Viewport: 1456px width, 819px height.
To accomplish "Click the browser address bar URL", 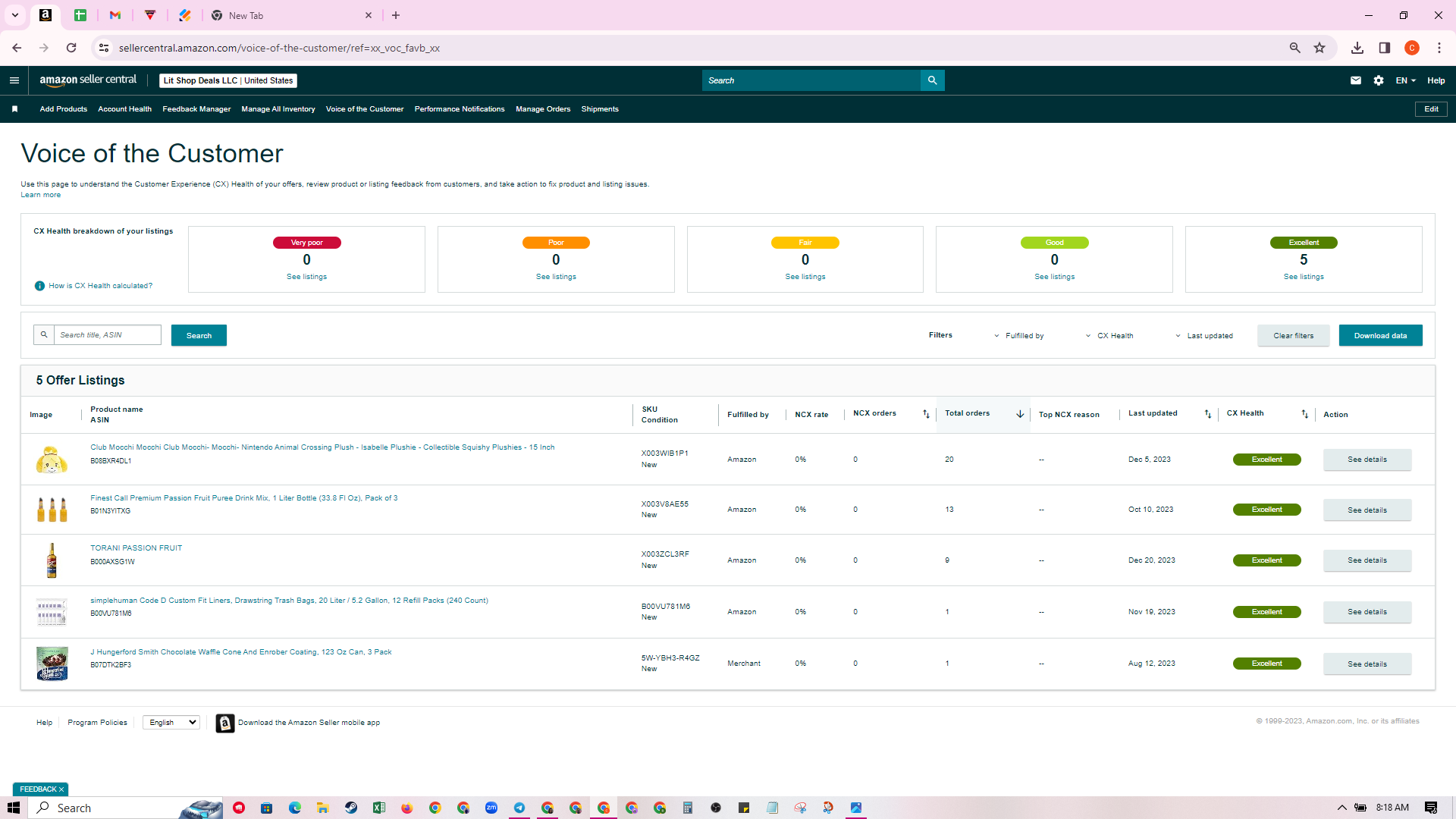I will tap(279, 48).
